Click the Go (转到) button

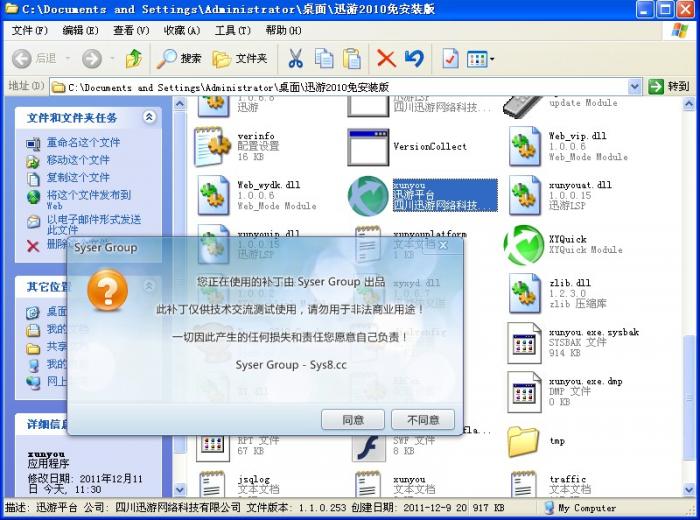(x=669, y=87)
